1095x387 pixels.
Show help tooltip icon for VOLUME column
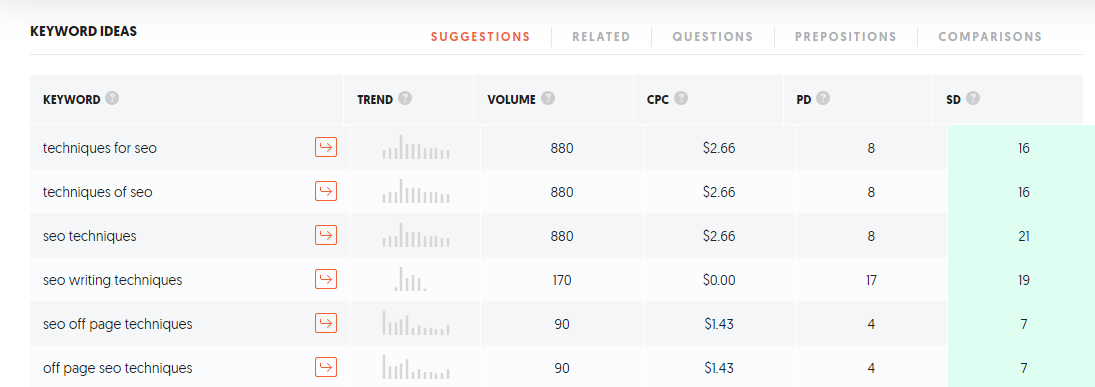point(548,98)
